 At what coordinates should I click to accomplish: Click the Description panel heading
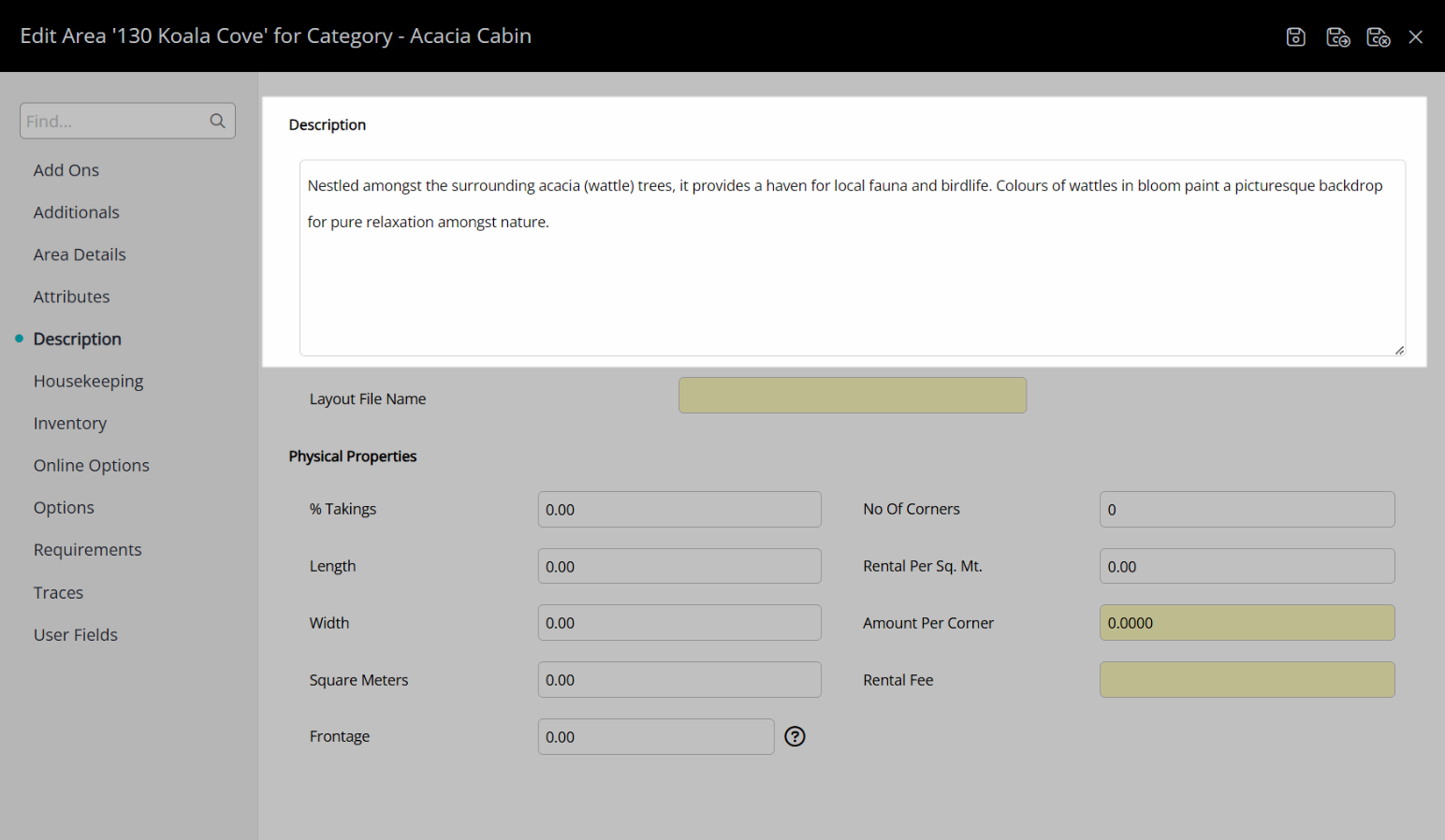coord(328,124)
